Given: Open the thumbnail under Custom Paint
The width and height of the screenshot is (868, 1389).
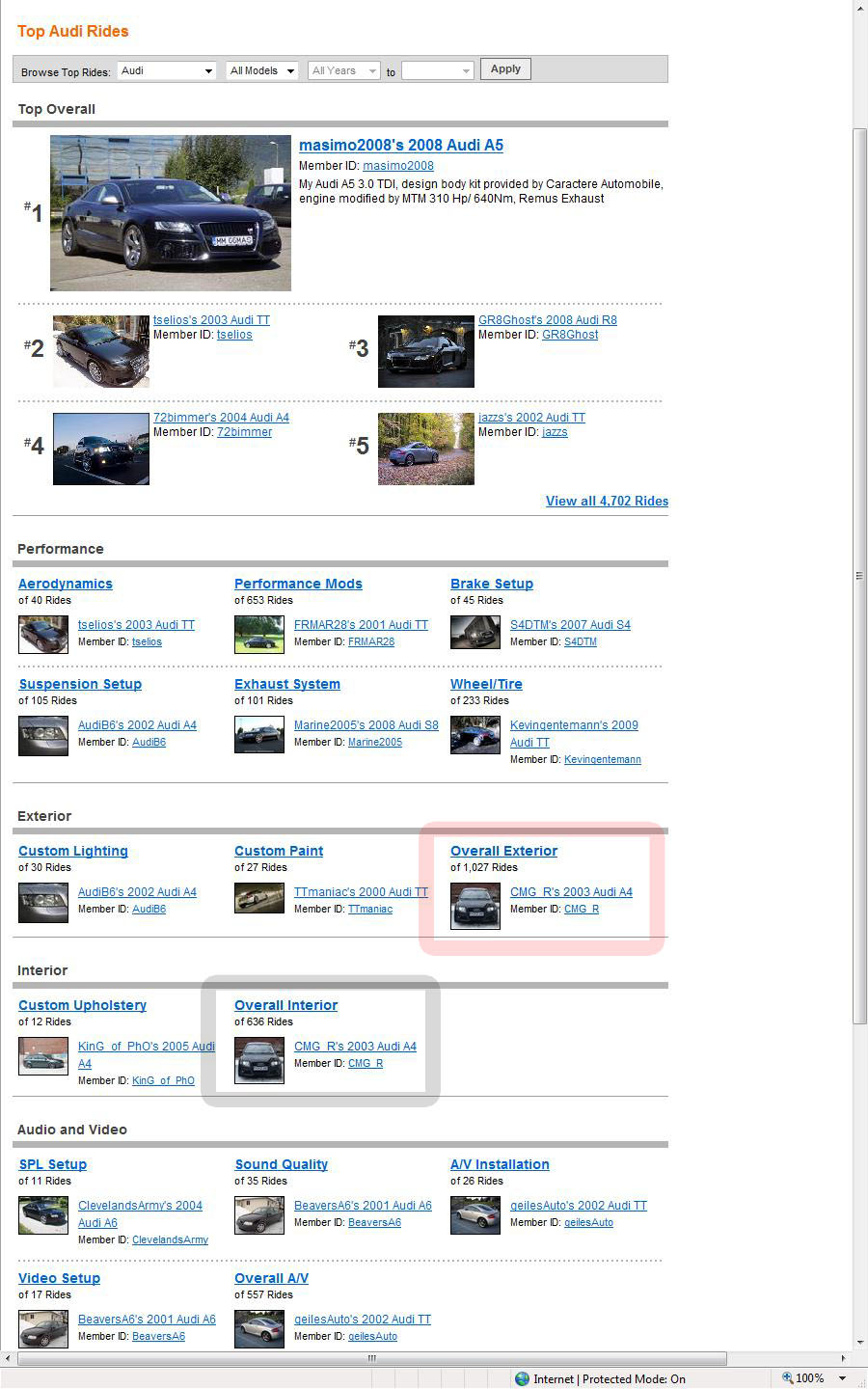Looking at the screenshot, I should click(x=259, y=898).
